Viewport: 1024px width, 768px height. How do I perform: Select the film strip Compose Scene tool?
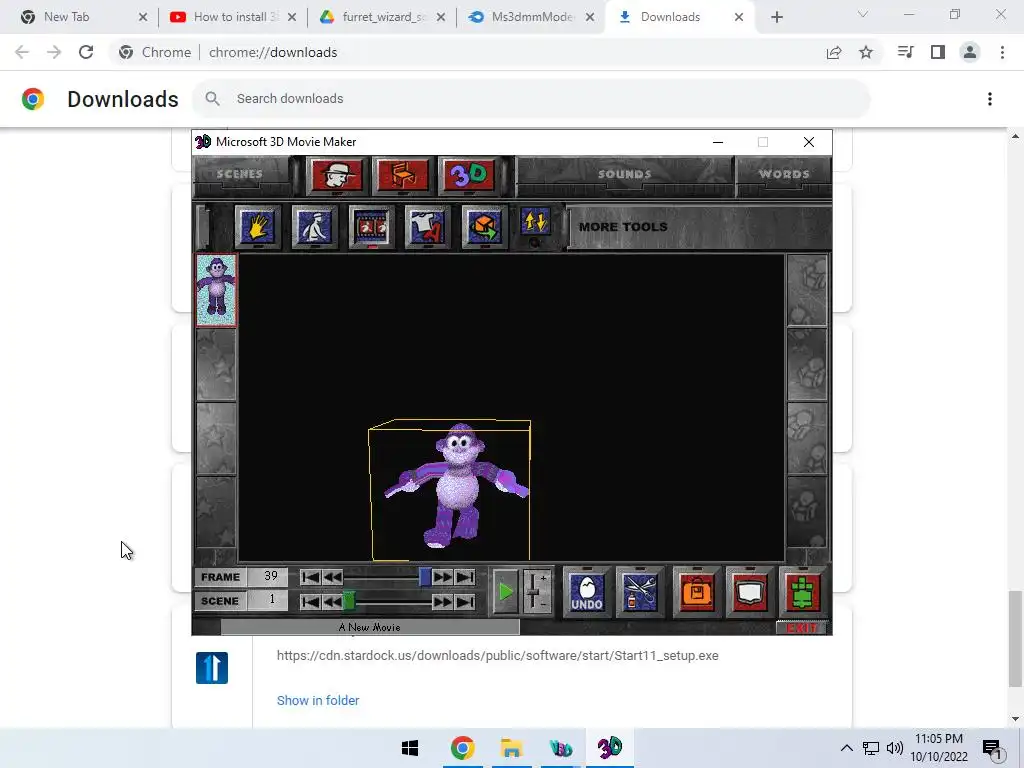pyautogui.click(x=372, y=227)
